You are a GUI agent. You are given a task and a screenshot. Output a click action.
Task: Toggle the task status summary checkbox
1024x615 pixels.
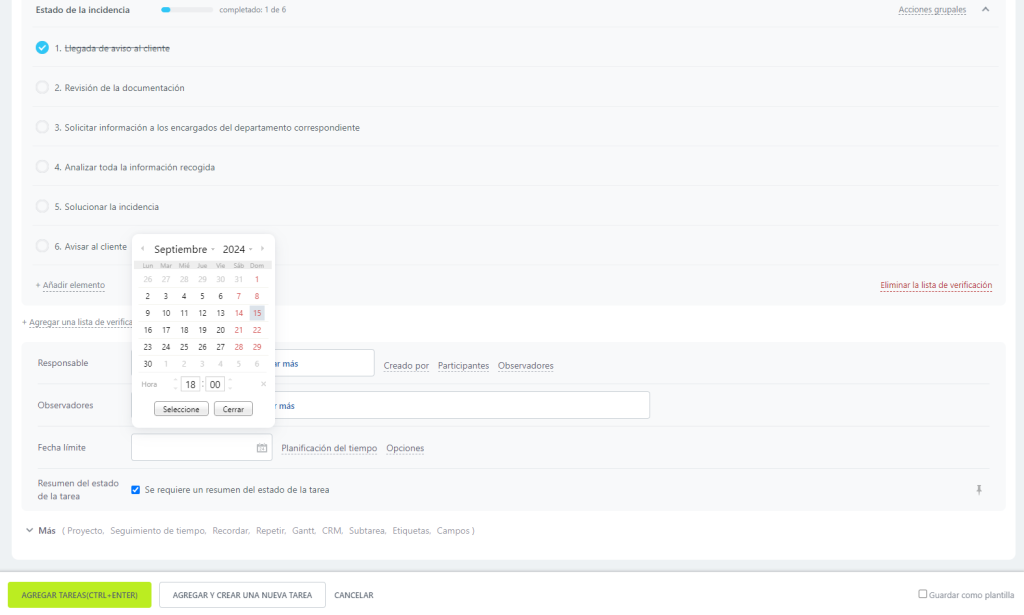coord(136,490)
